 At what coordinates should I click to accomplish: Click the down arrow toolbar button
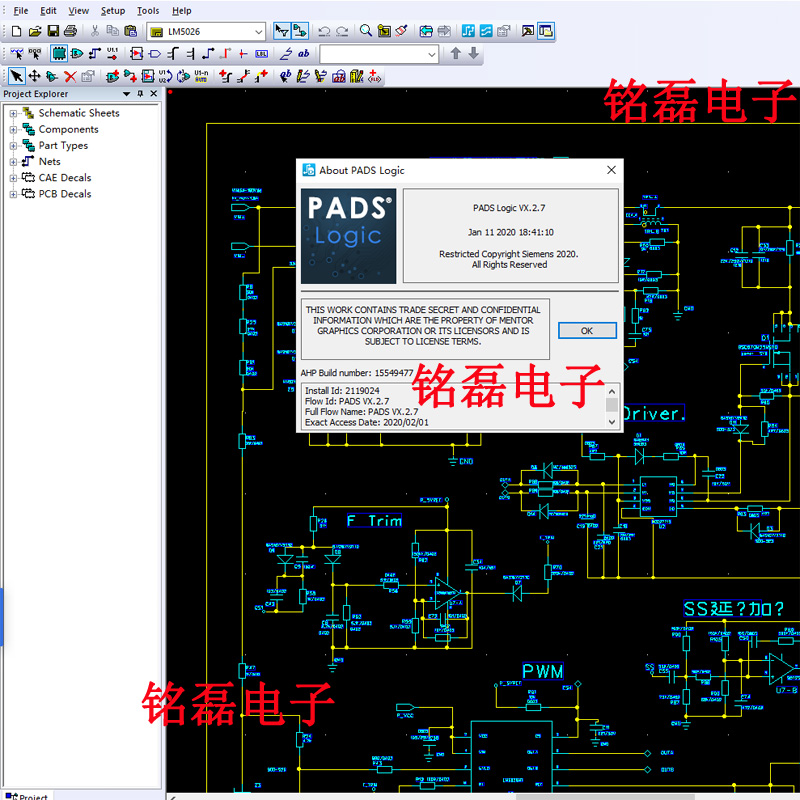click(473, 53)
